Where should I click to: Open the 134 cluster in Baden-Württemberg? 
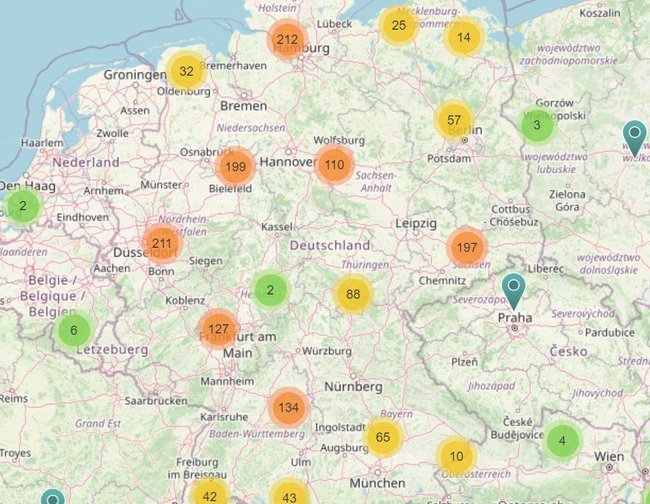[289, 407]
